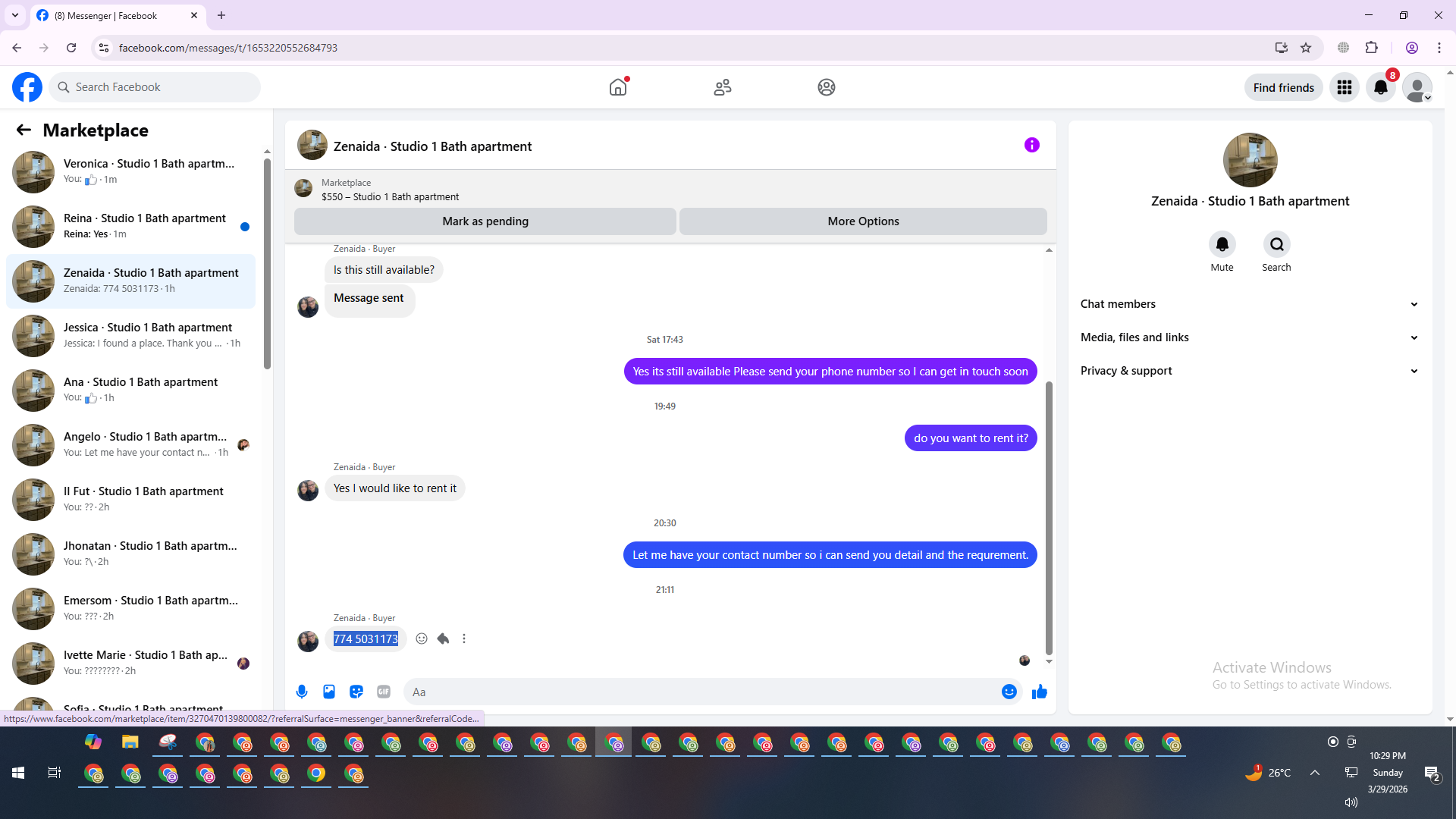Go back using the Marketplace back arrow

click(24, 130)
